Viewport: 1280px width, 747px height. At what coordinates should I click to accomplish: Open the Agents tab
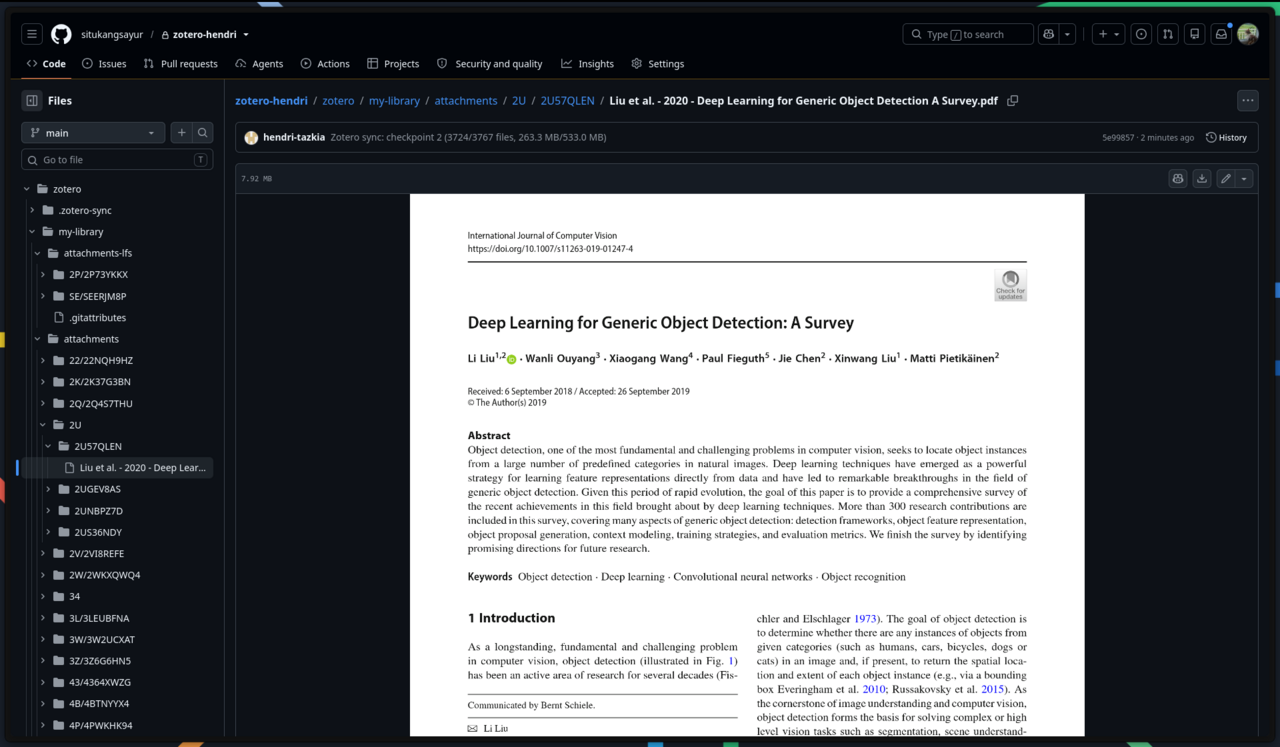259,63
